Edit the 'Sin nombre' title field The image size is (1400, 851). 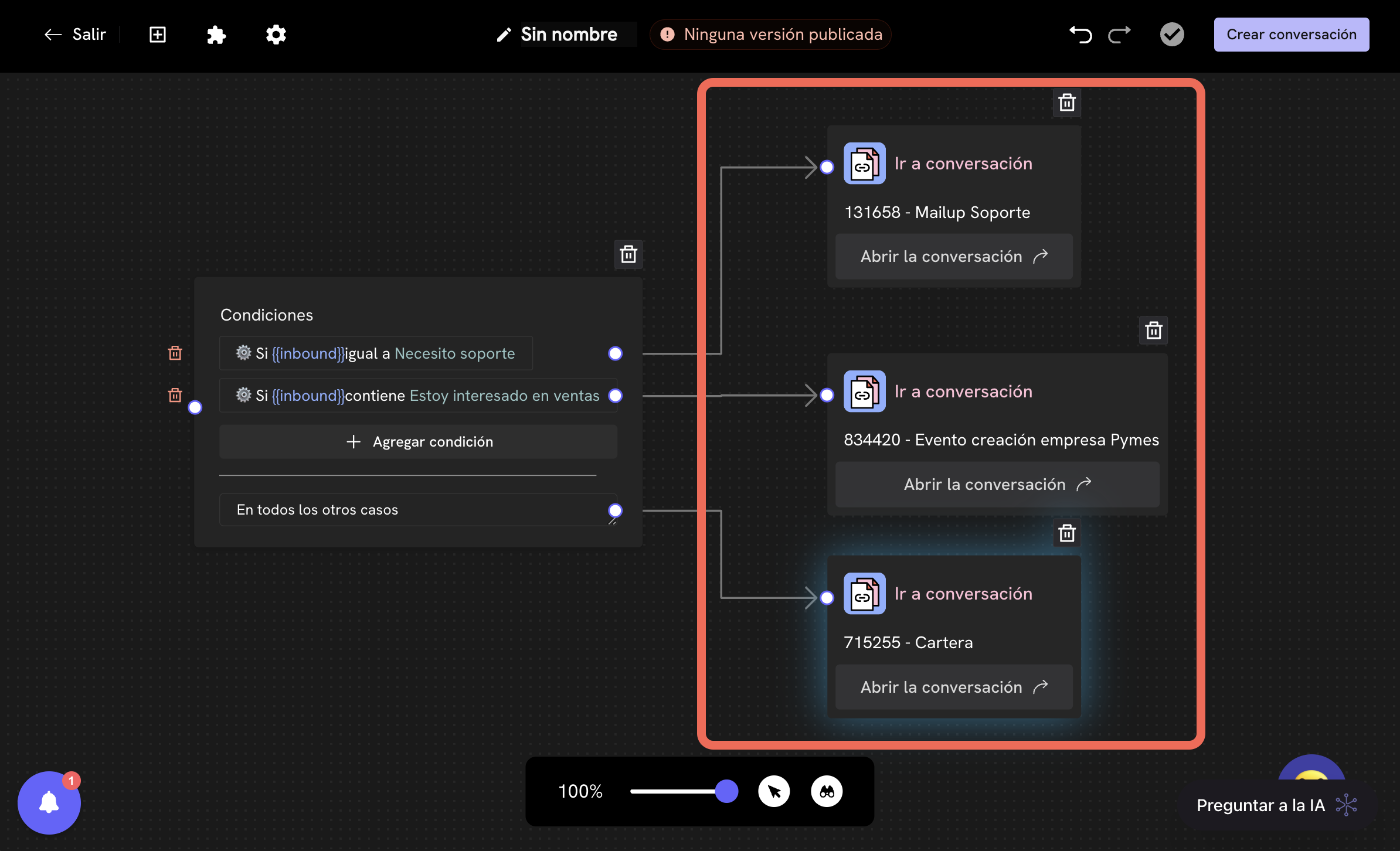(x=569, y=35)
